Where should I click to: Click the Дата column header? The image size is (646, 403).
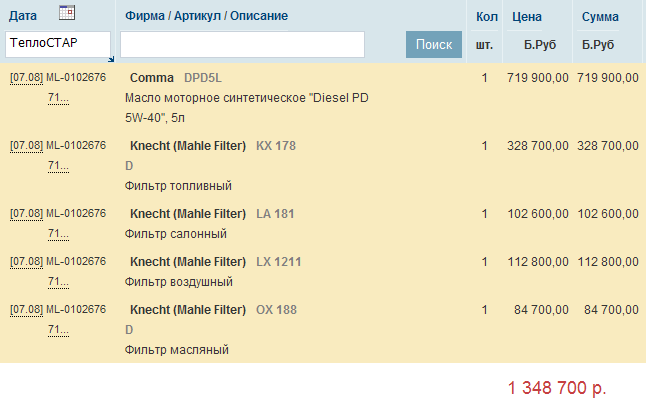[x=22, y=17]
